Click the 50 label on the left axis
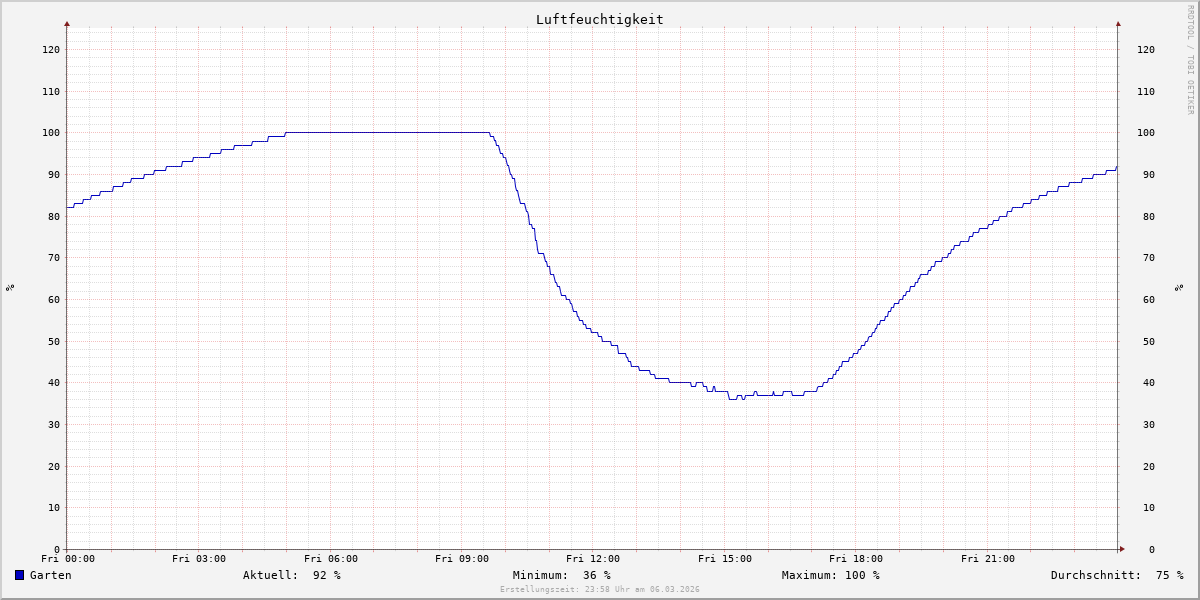 pyautogui.click(x=54, y=341)
